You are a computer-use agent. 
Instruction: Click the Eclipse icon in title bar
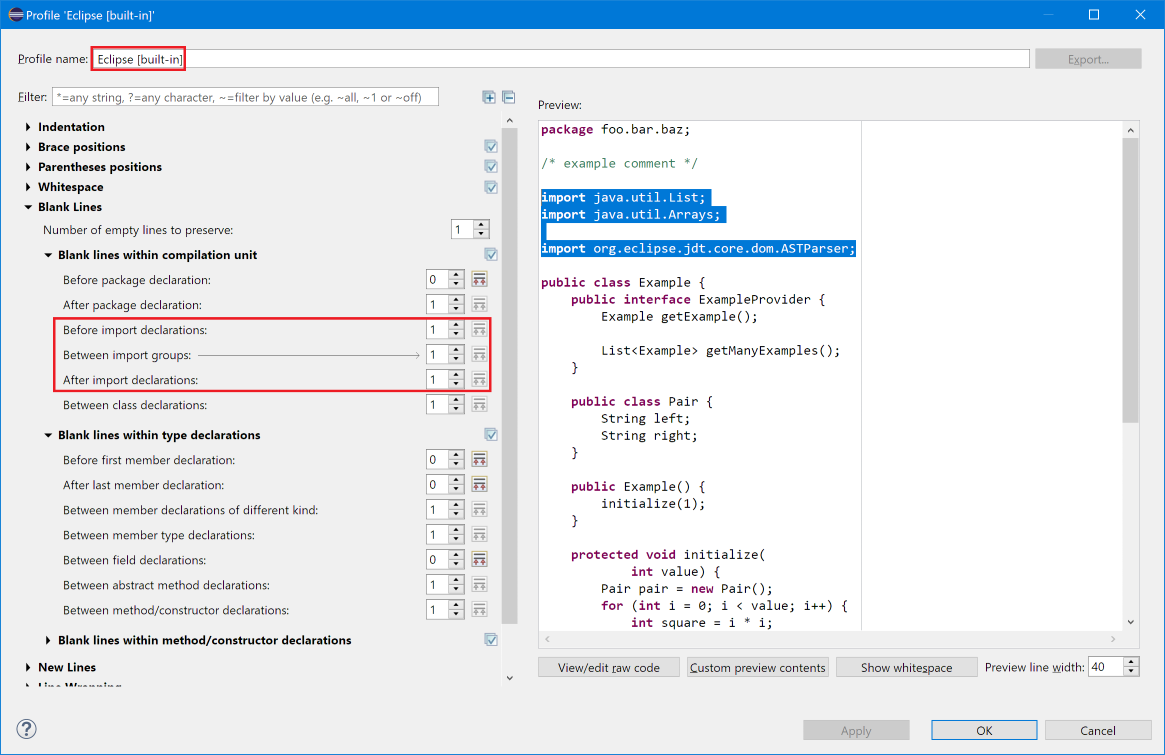15,15
